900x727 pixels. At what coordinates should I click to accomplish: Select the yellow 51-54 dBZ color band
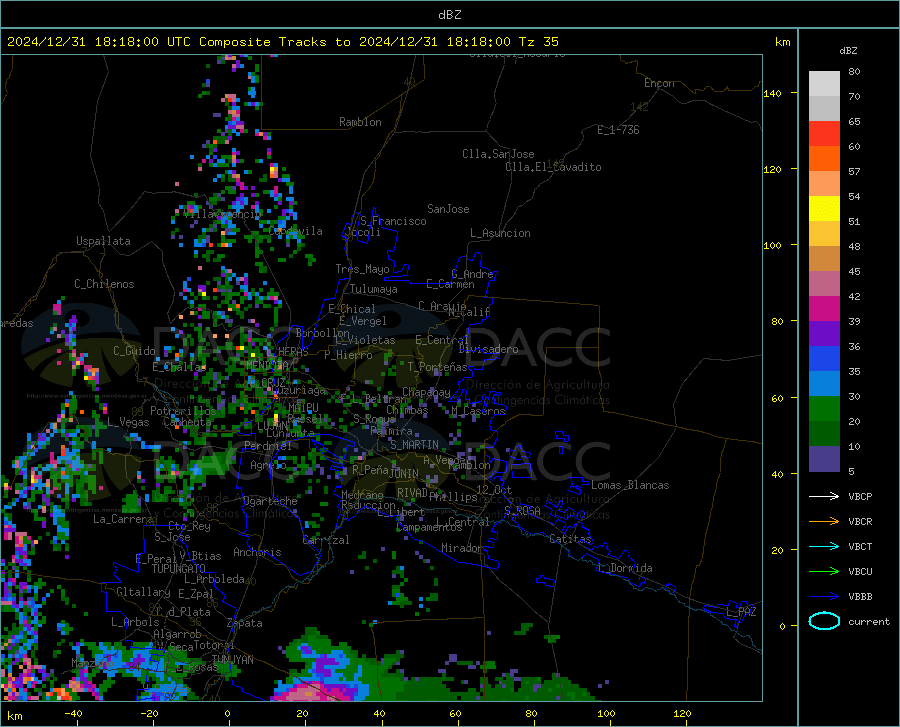[824, 209]
